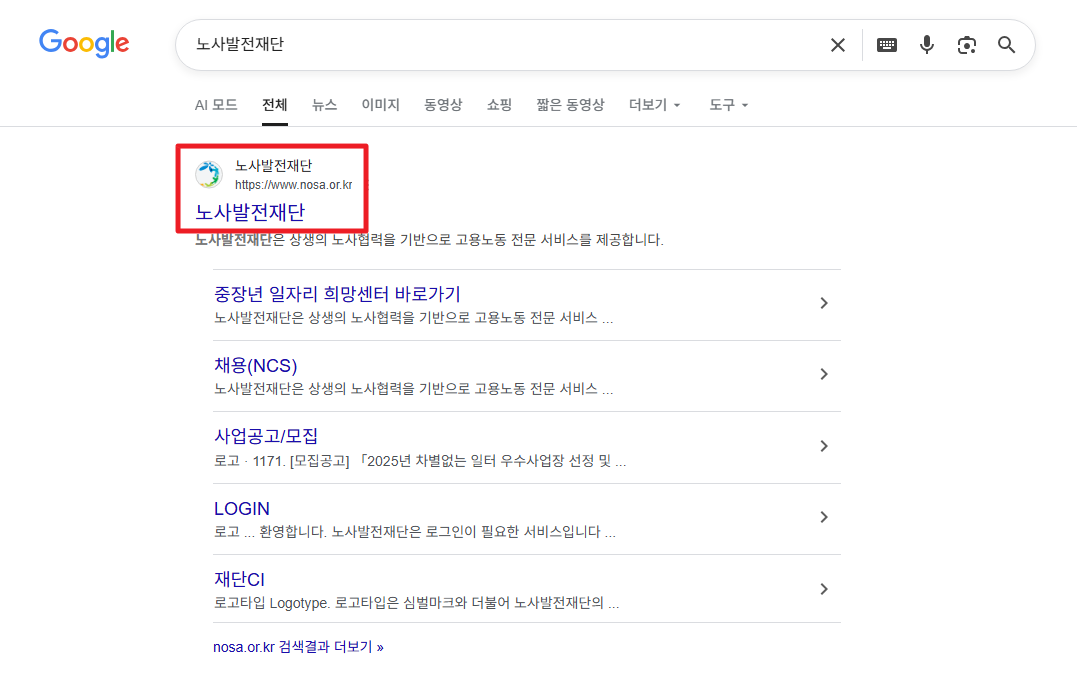
Task: Click the Google logo
Action: [x=84, y=43]
